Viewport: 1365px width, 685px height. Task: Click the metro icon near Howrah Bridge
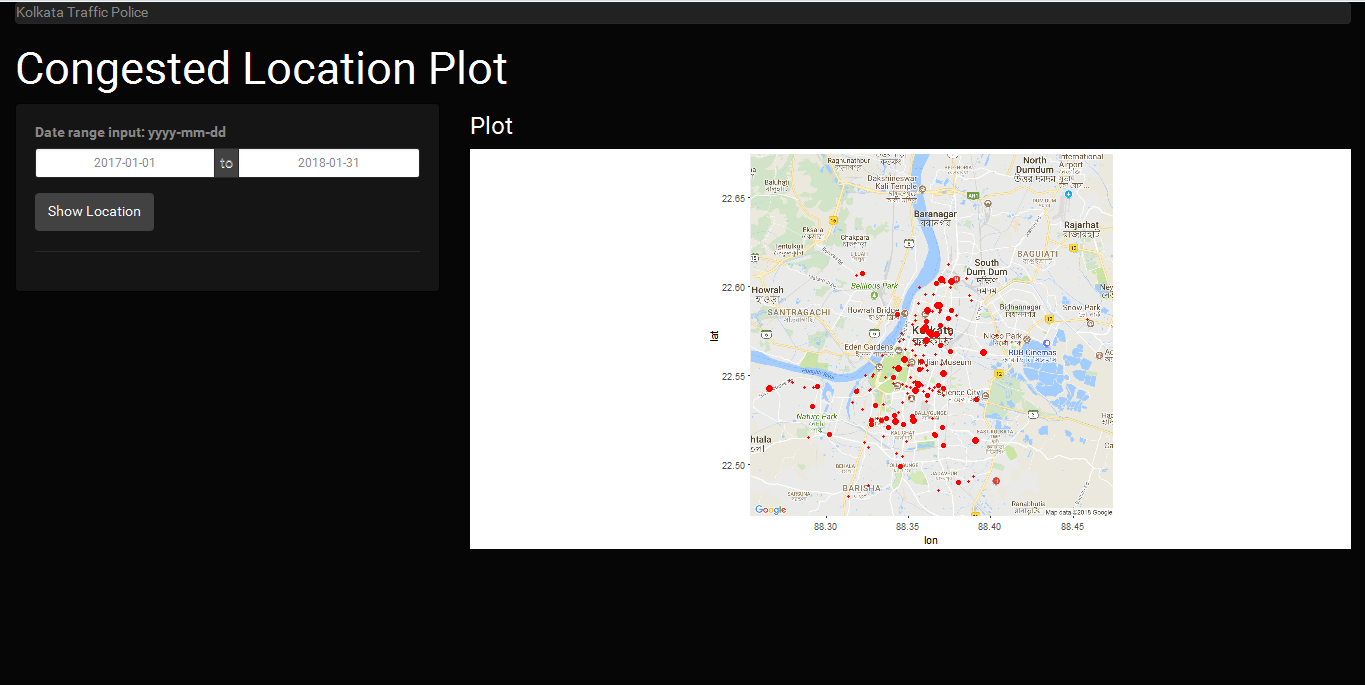click(904, 314)
